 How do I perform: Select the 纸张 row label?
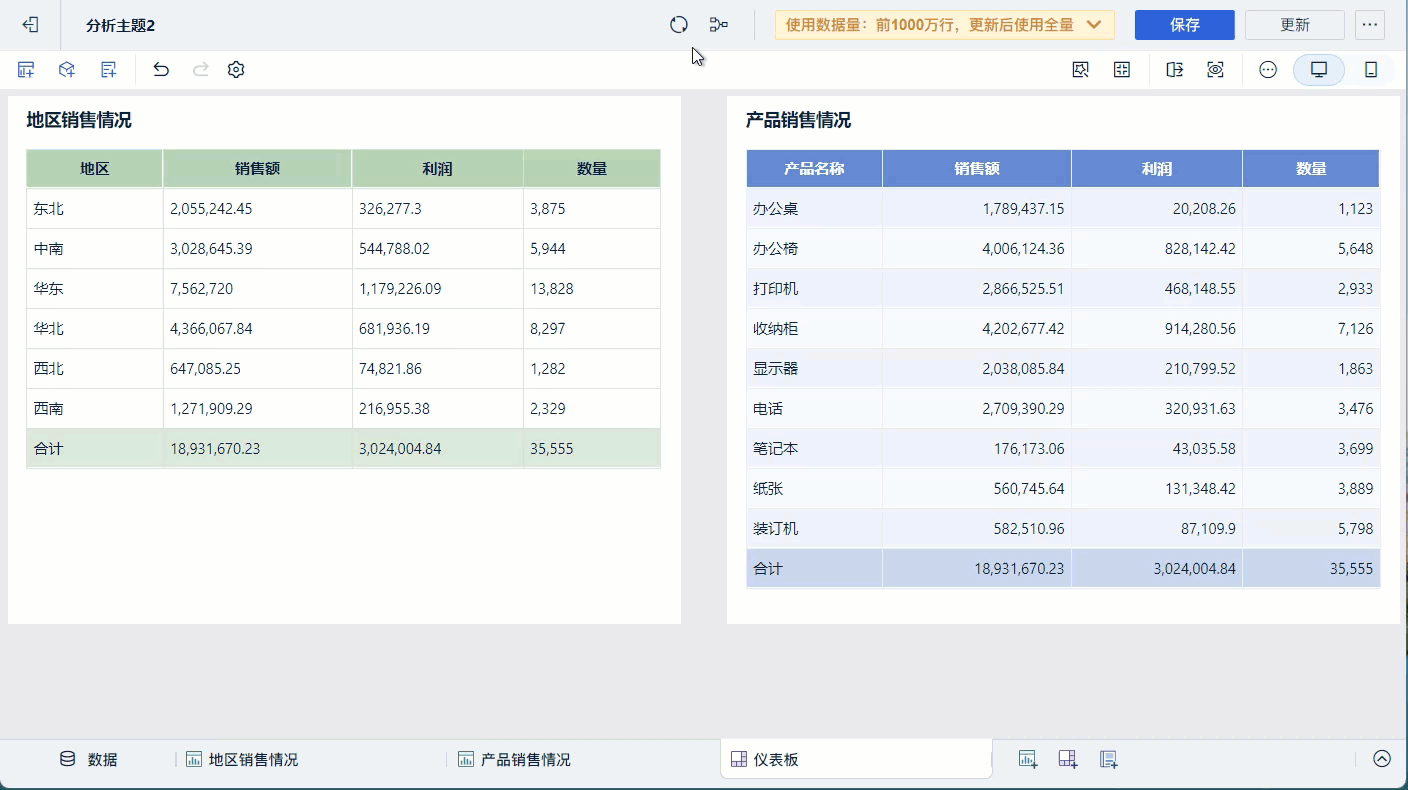(x=768, y=489)
